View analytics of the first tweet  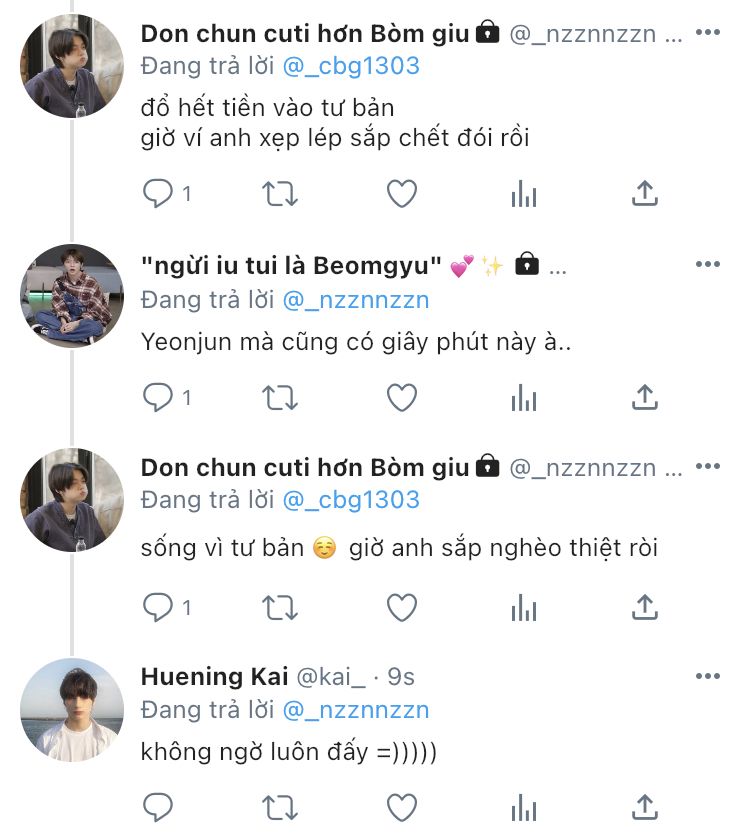coord(524,193)
